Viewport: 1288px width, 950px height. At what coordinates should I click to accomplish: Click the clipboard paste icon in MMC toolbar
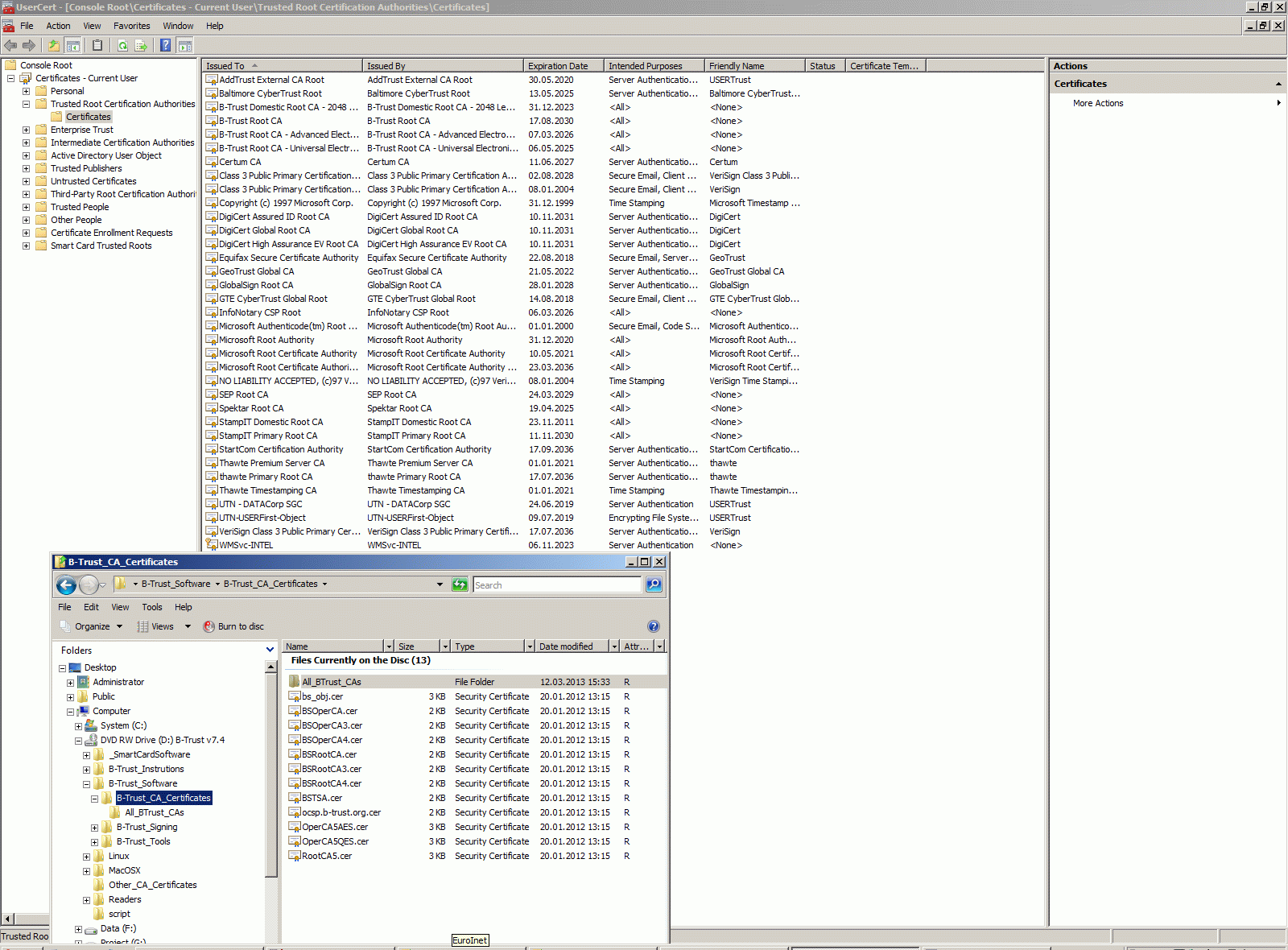click(x=97, y=46)
